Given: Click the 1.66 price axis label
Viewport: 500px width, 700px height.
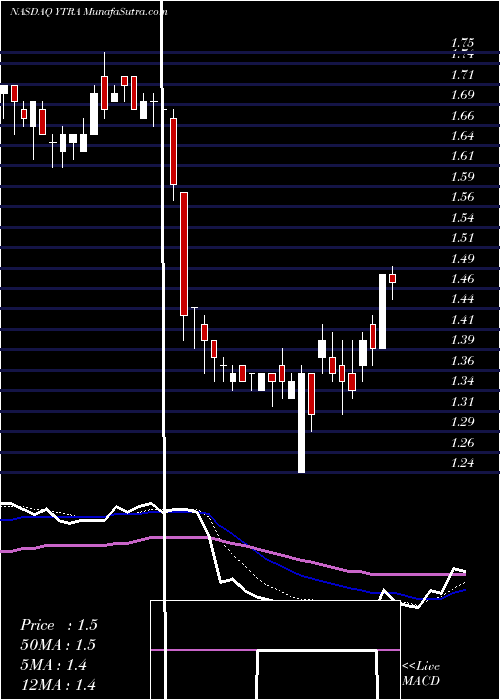Looking at the screenshot, I should (x=462, y=116).
